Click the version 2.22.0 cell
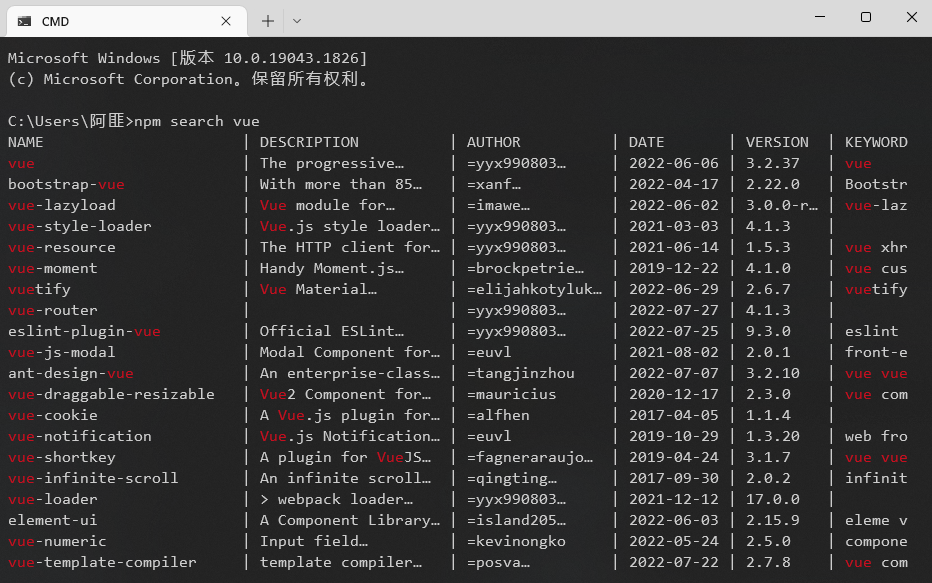 (773, 184)
